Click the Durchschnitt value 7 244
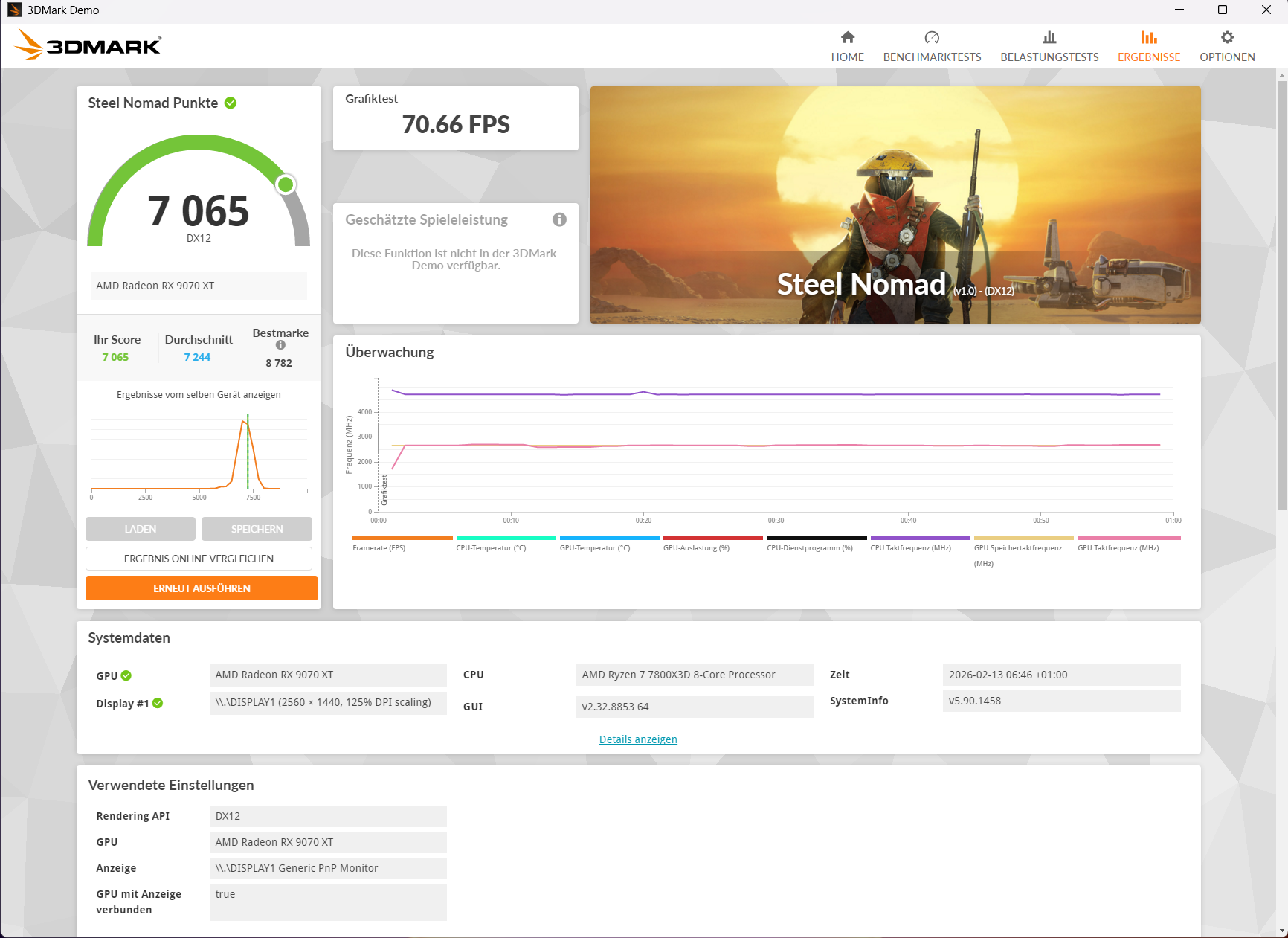The width and height of the screenshot is (1288, 938). (x=197, y=357)
